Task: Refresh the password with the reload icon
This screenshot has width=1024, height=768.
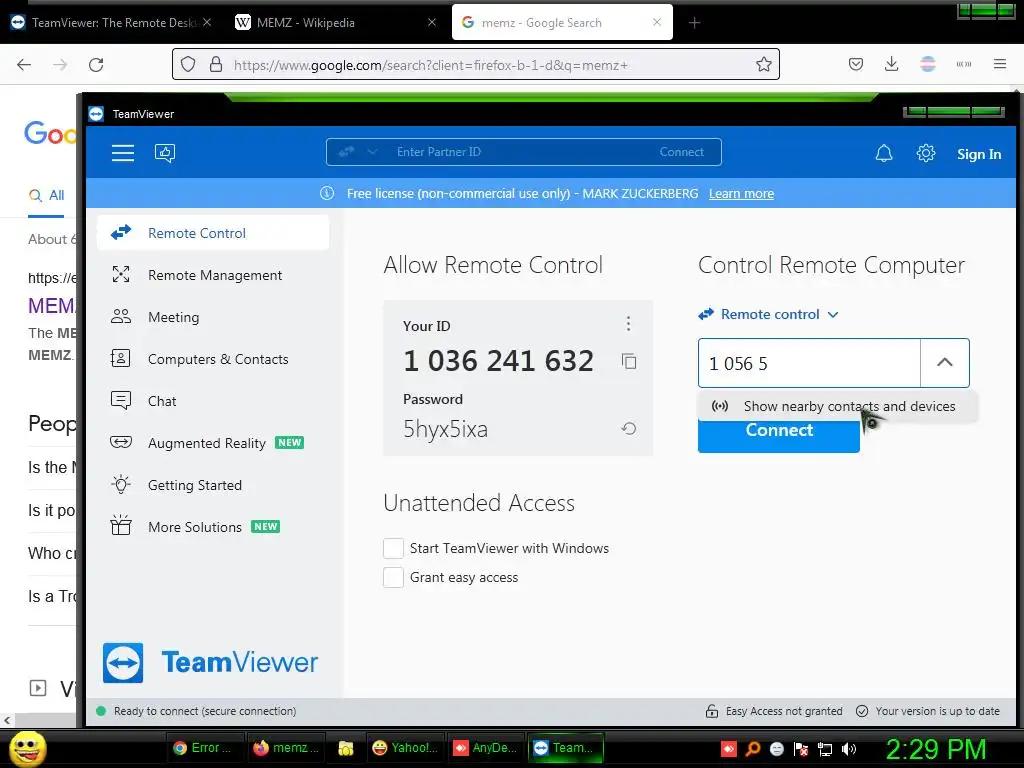Action: point(628,429)
